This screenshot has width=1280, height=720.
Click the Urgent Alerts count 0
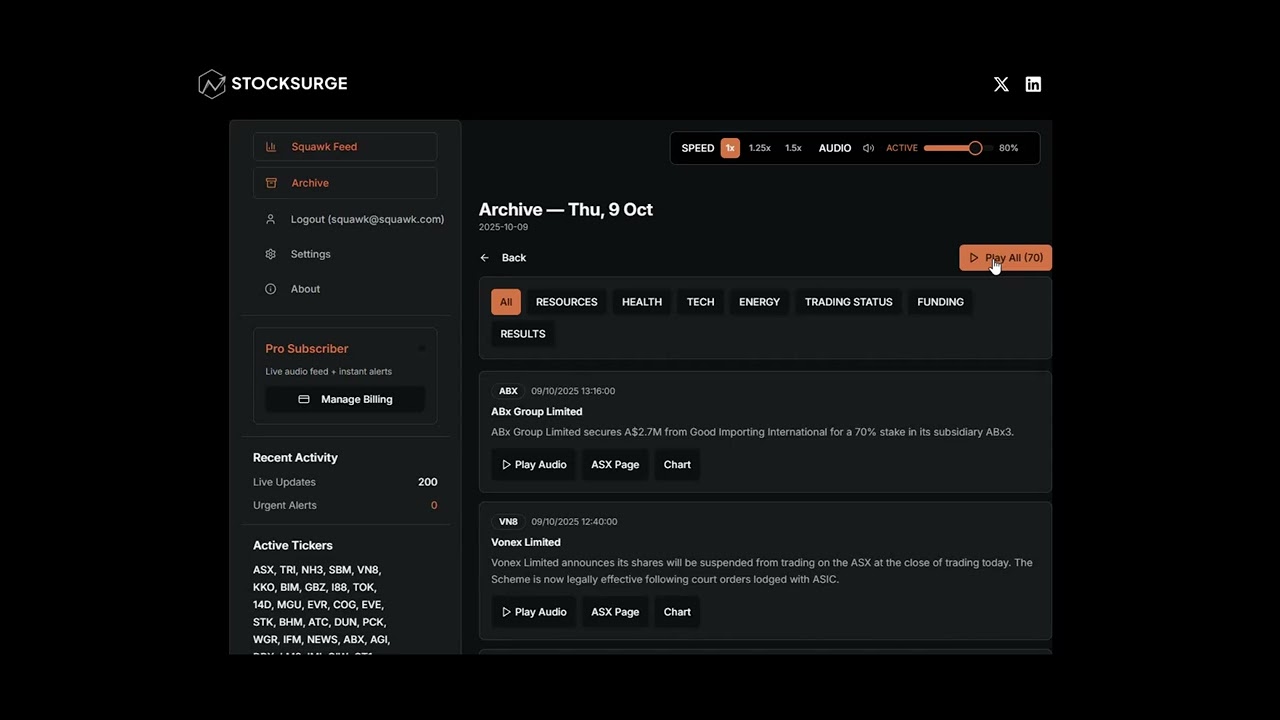tap(434, 505)
